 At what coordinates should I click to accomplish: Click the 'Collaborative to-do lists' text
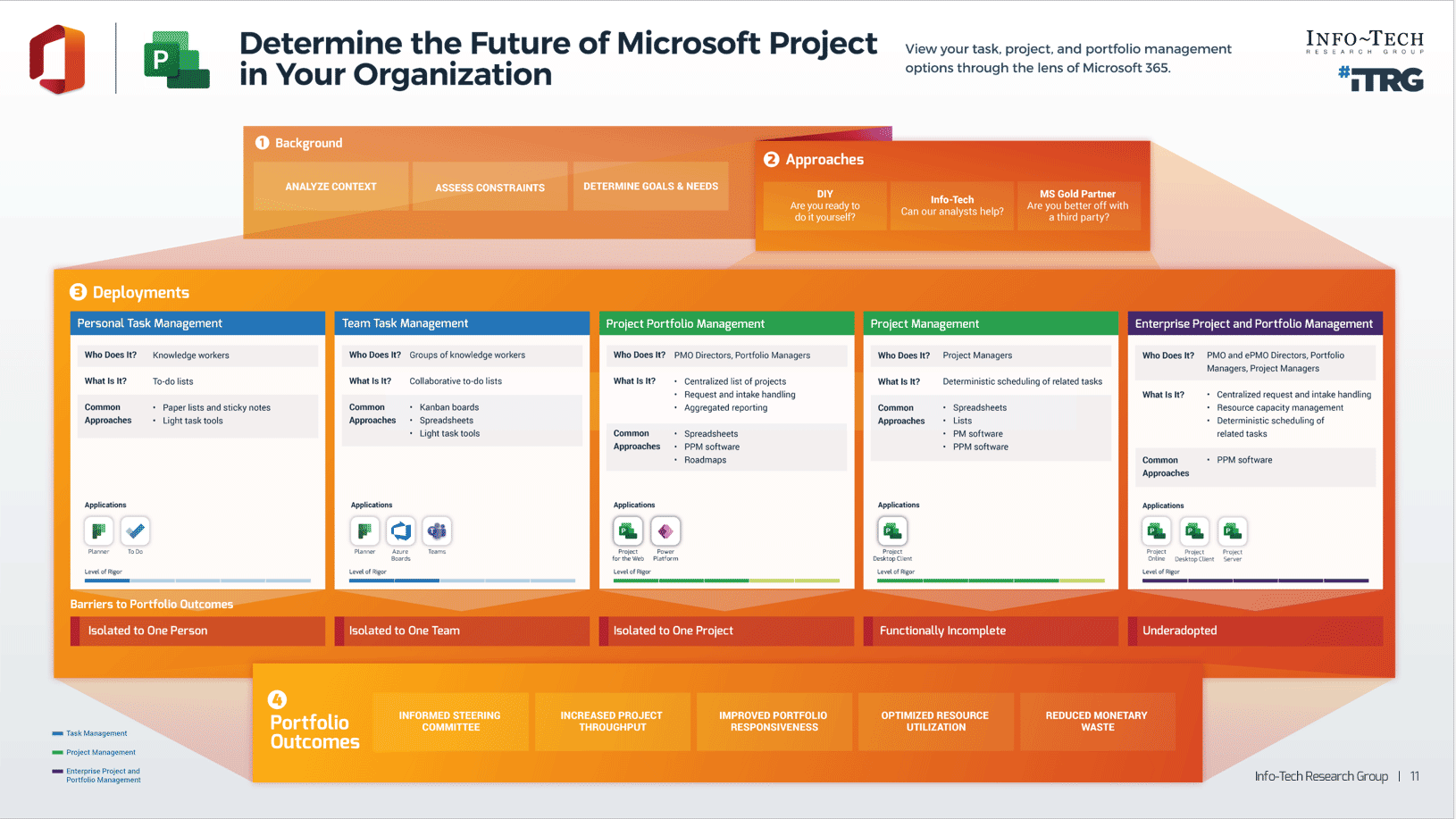pyautogui.click(x=456, y=381)
